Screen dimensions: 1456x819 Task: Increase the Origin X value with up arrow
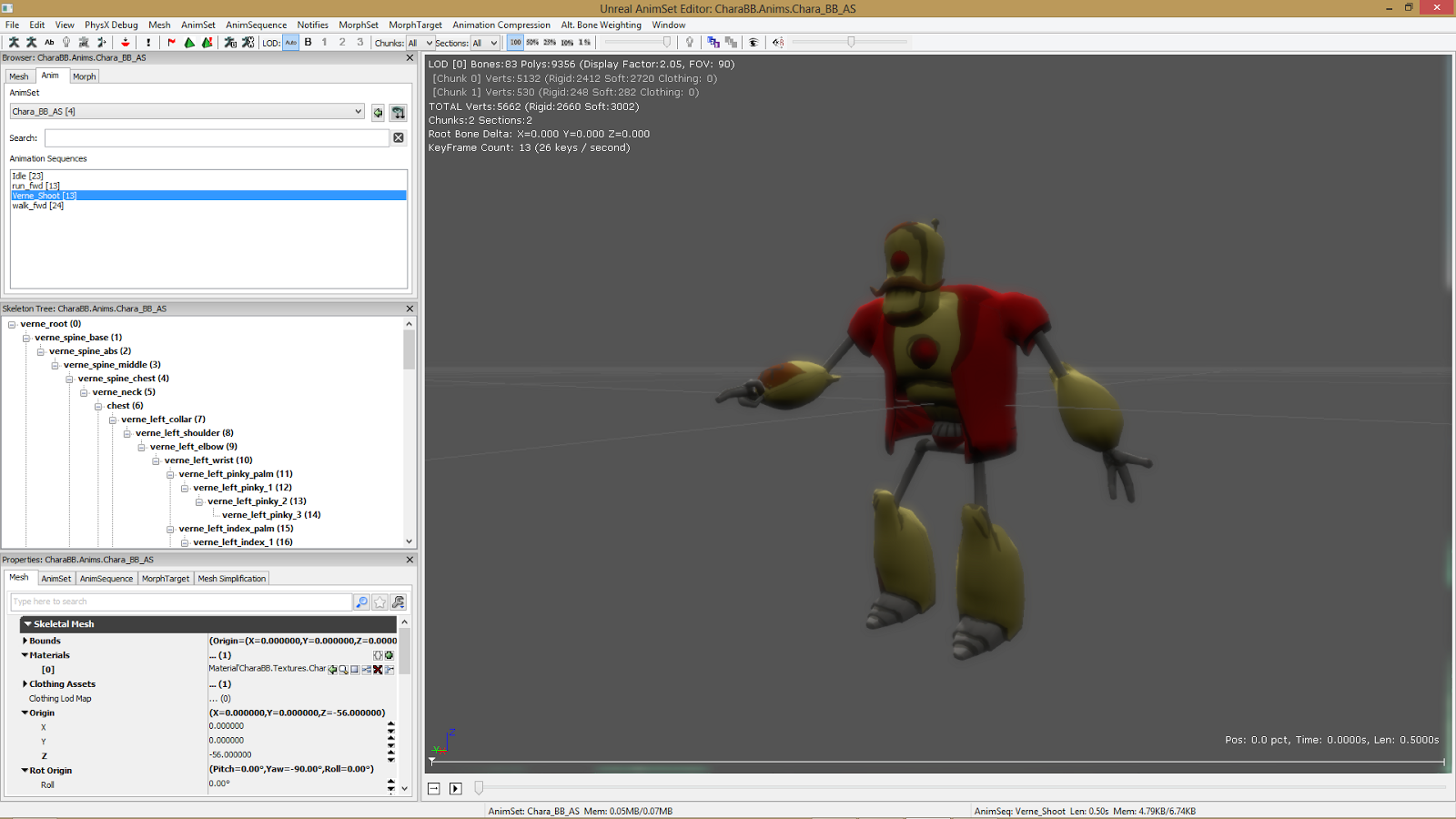point(391,723)
